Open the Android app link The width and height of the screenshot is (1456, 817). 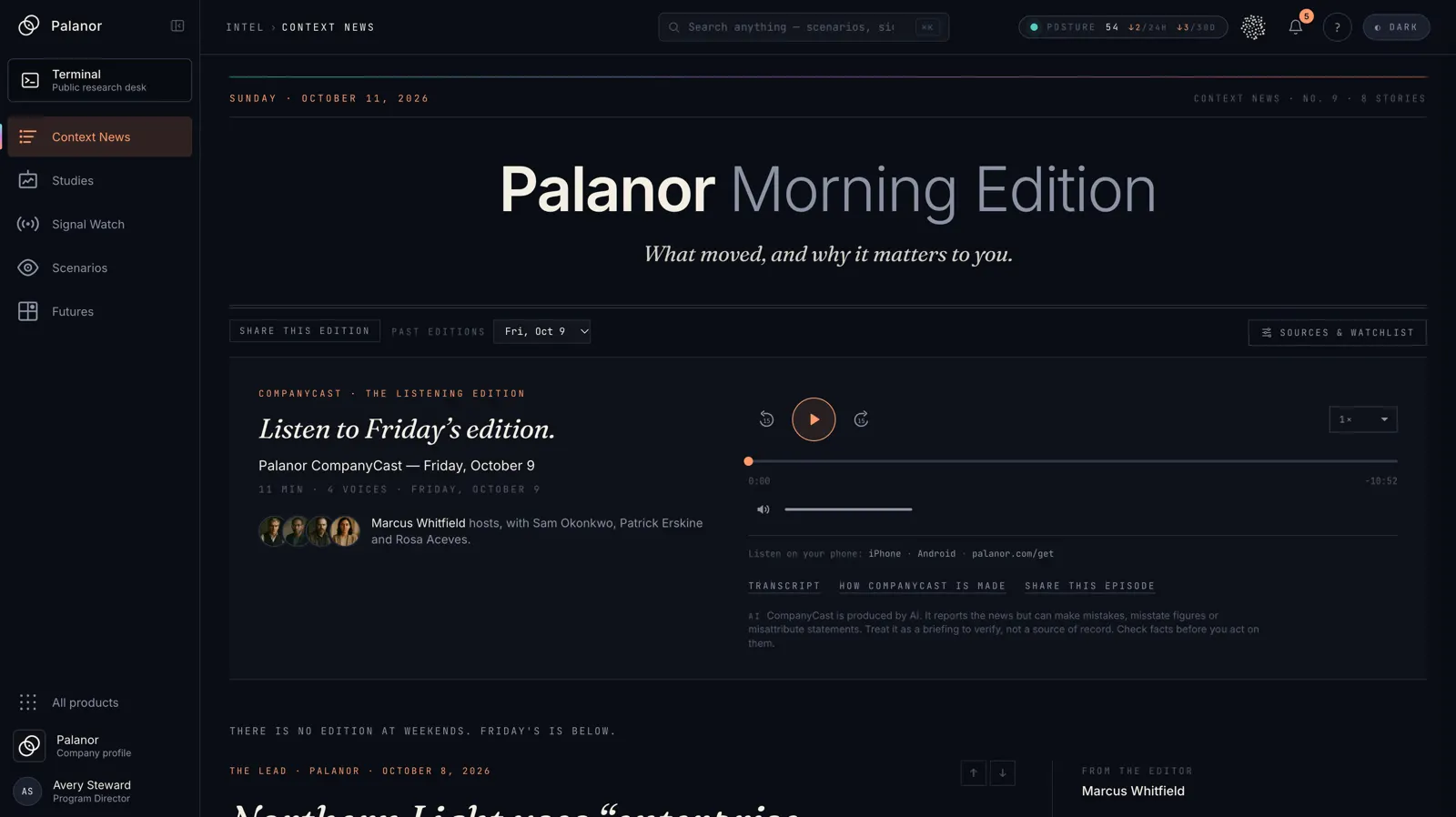click(x=936, y=554)
